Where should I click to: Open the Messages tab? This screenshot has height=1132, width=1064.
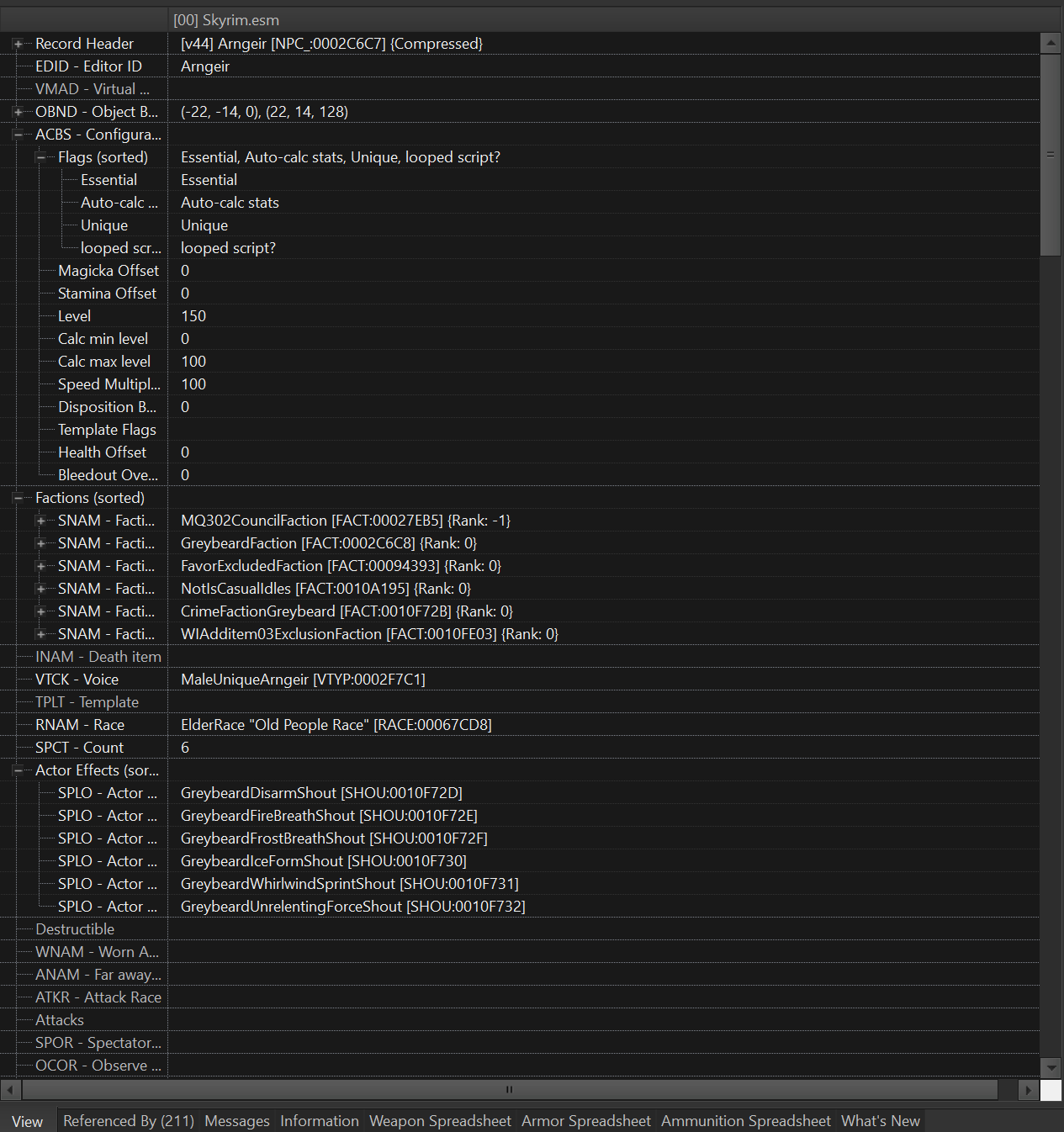tap(237, 1121)
